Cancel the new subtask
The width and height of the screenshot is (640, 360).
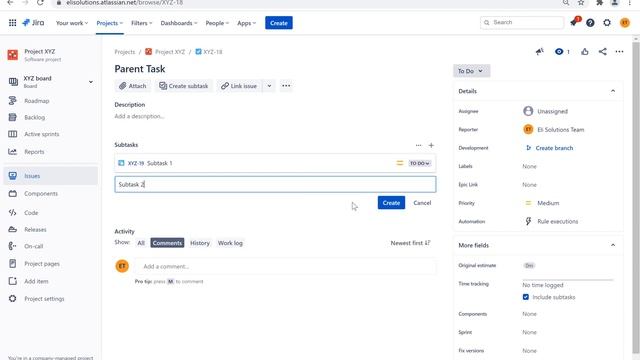click(422, 203)
